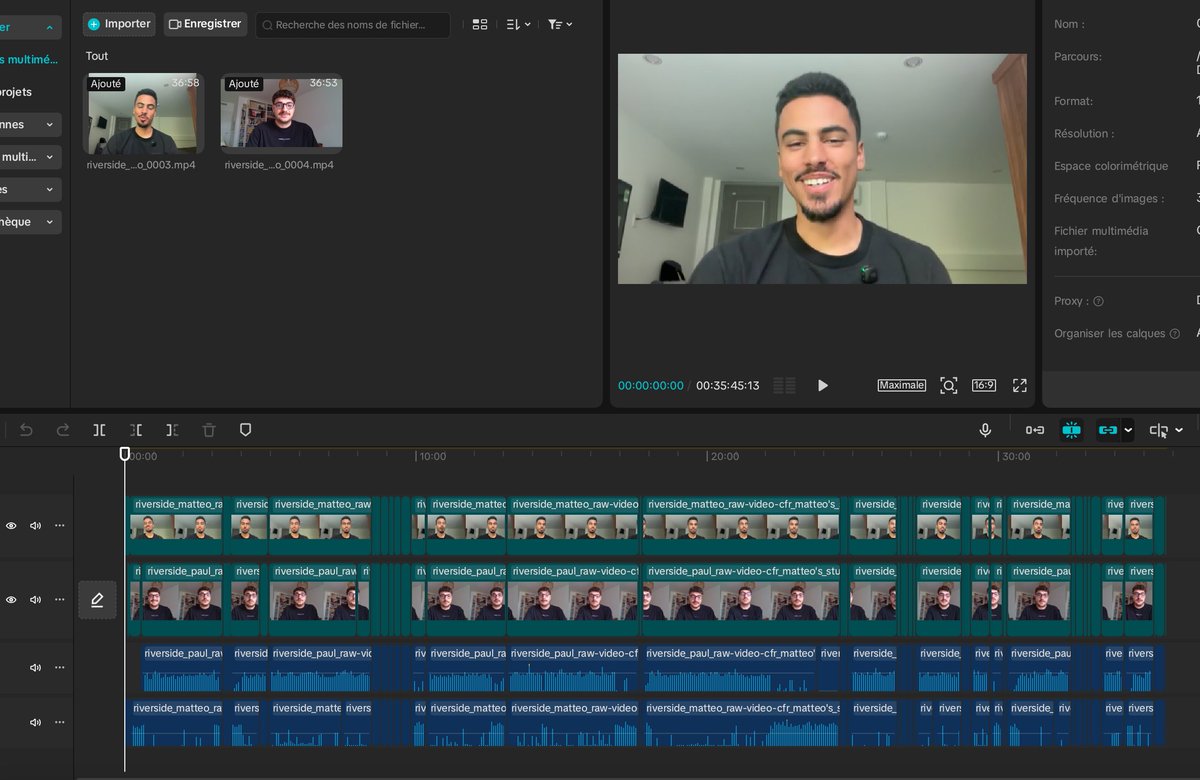Expand the 'es' sidebar section

point(30,189)
